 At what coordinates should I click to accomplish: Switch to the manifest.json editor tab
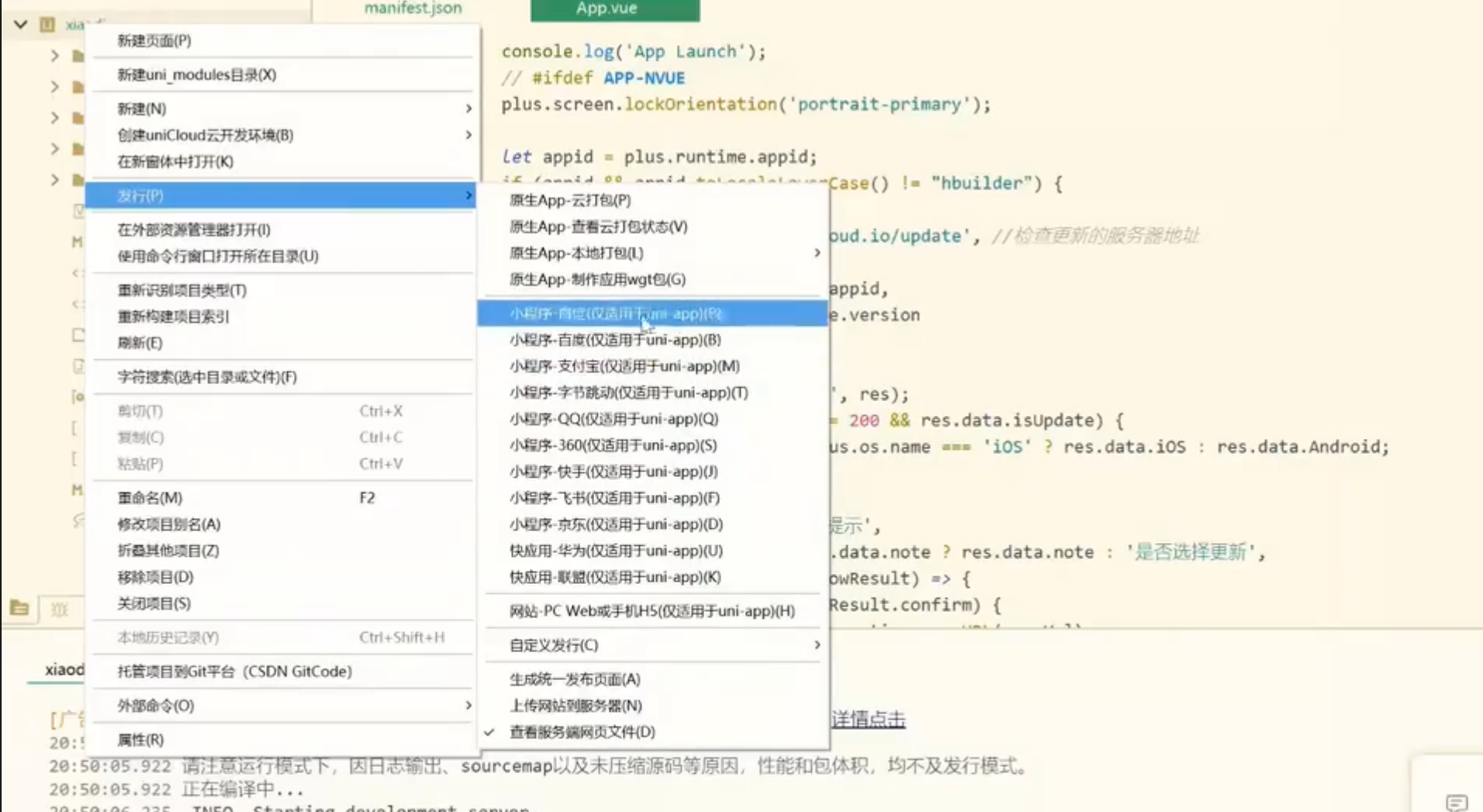(413, 9)
